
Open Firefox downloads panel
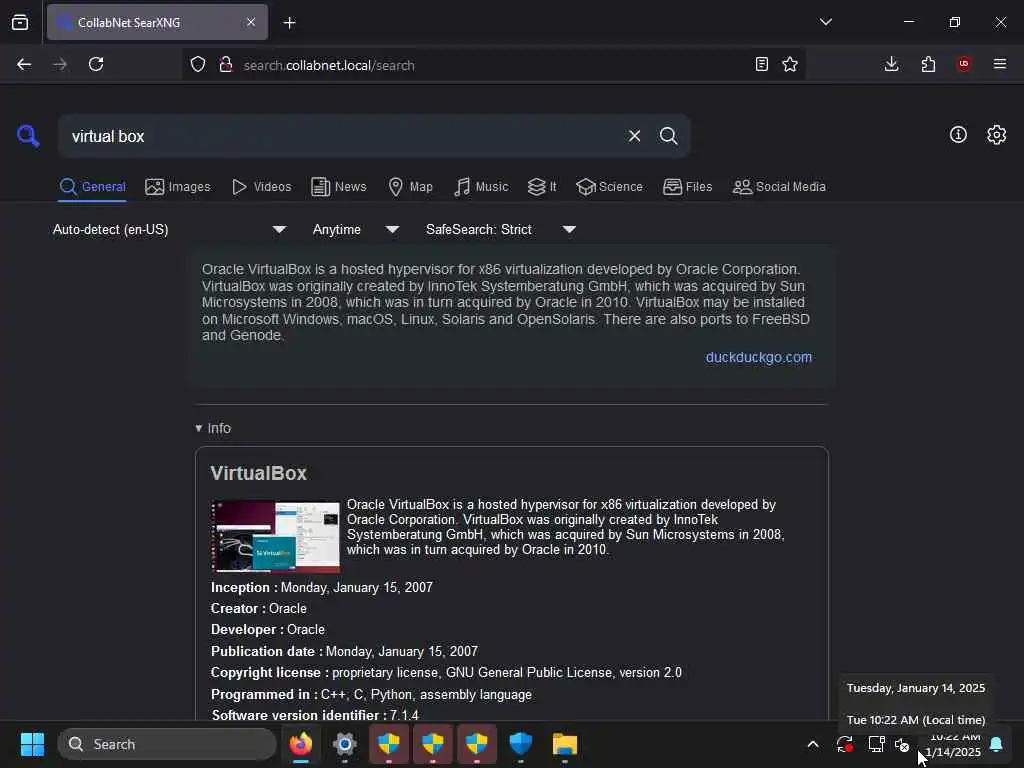click(891, 64)
